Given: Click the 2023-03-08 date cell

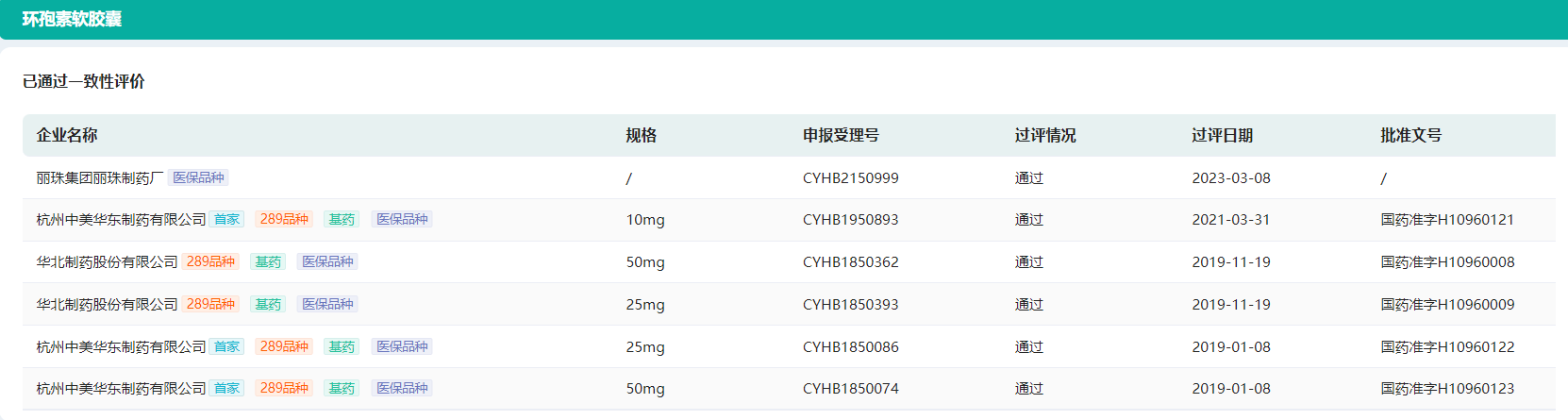Looking at the screenshot, I should pyautogui.click(x=1230, y=177).
